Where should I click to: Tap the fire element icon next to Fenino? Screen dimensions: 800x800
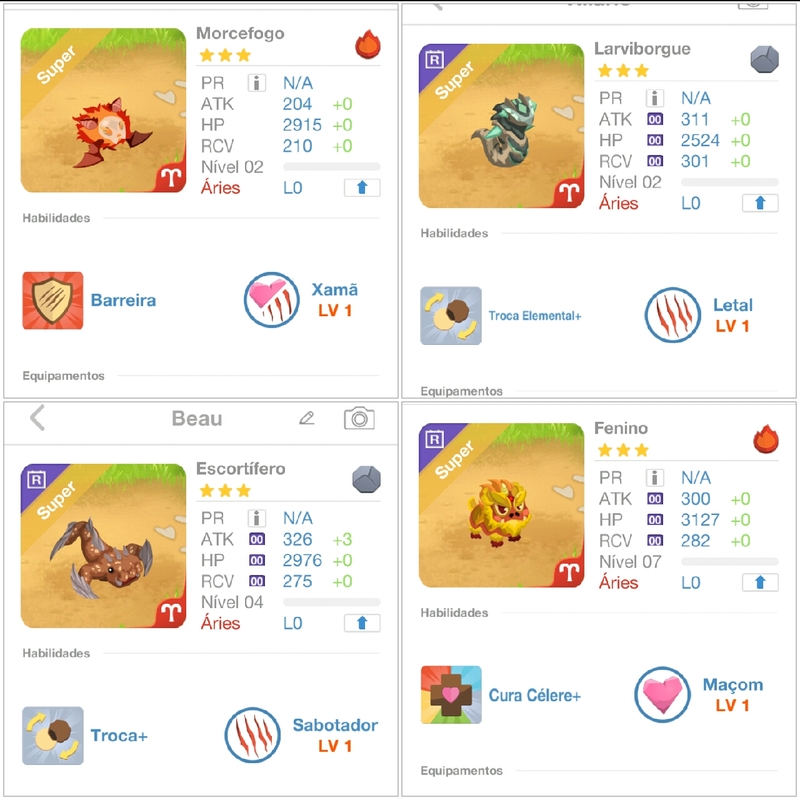(x=766, y=439)
